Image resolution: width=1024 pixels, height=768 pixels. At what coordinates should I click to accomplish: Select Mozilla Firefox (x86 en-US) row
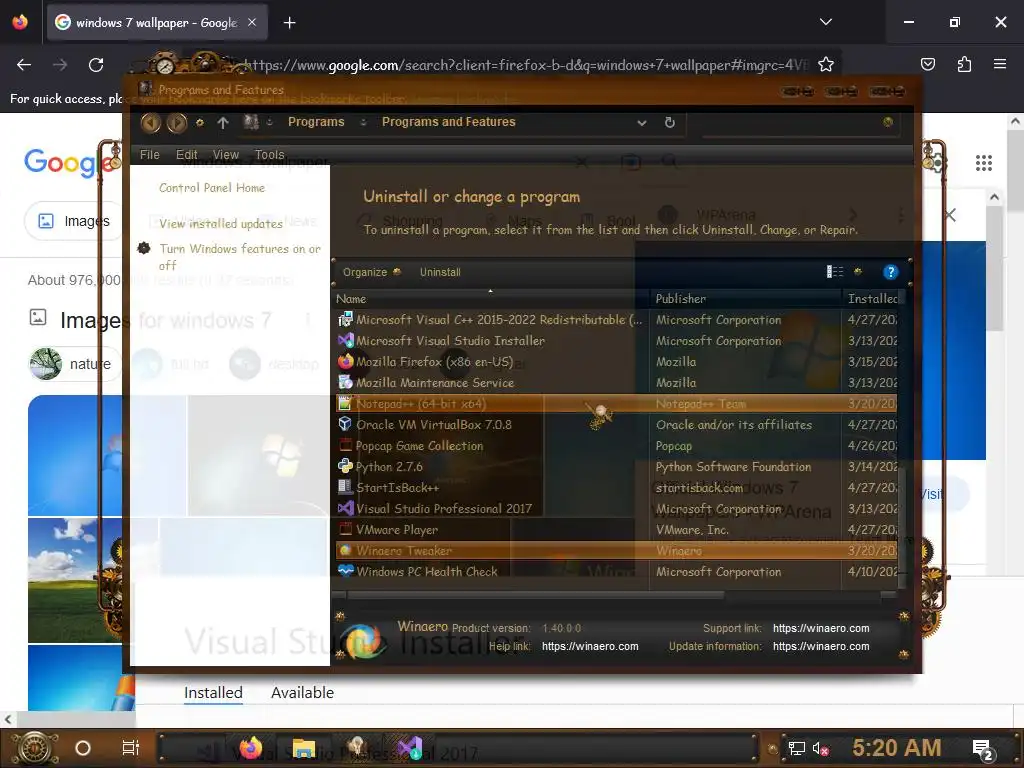click(x=616, y=362)
